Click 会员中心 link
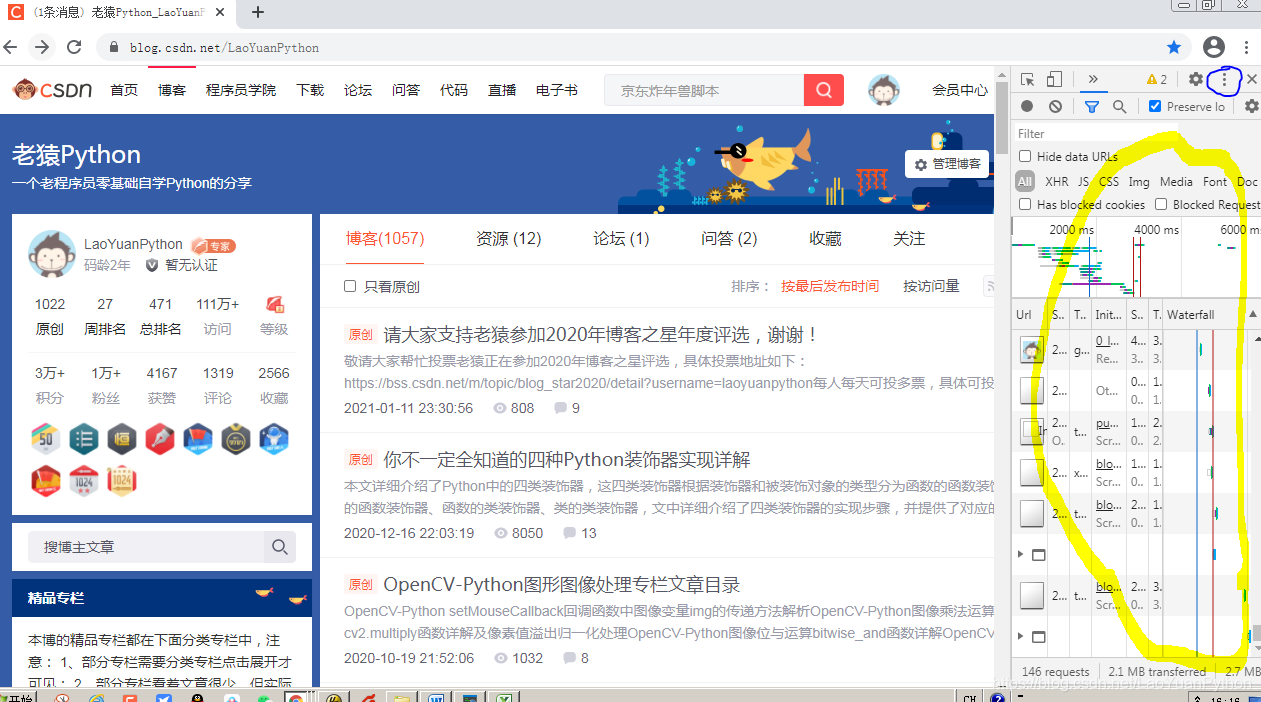 (x=960, y=90)
